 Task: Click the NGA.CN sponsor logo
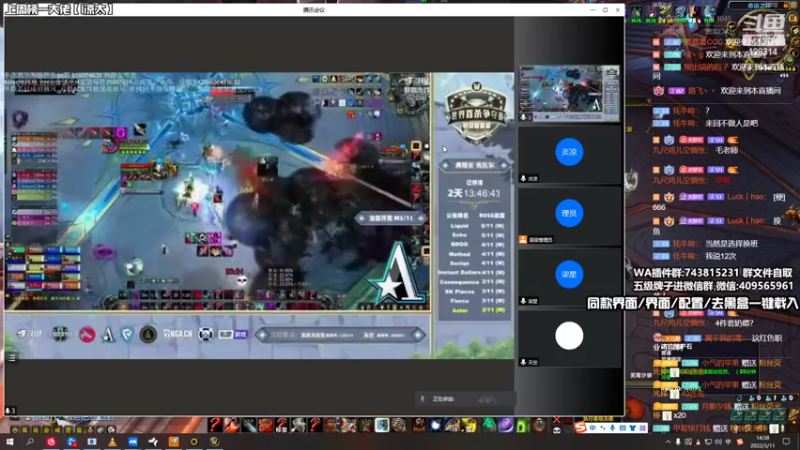(178, 334)
